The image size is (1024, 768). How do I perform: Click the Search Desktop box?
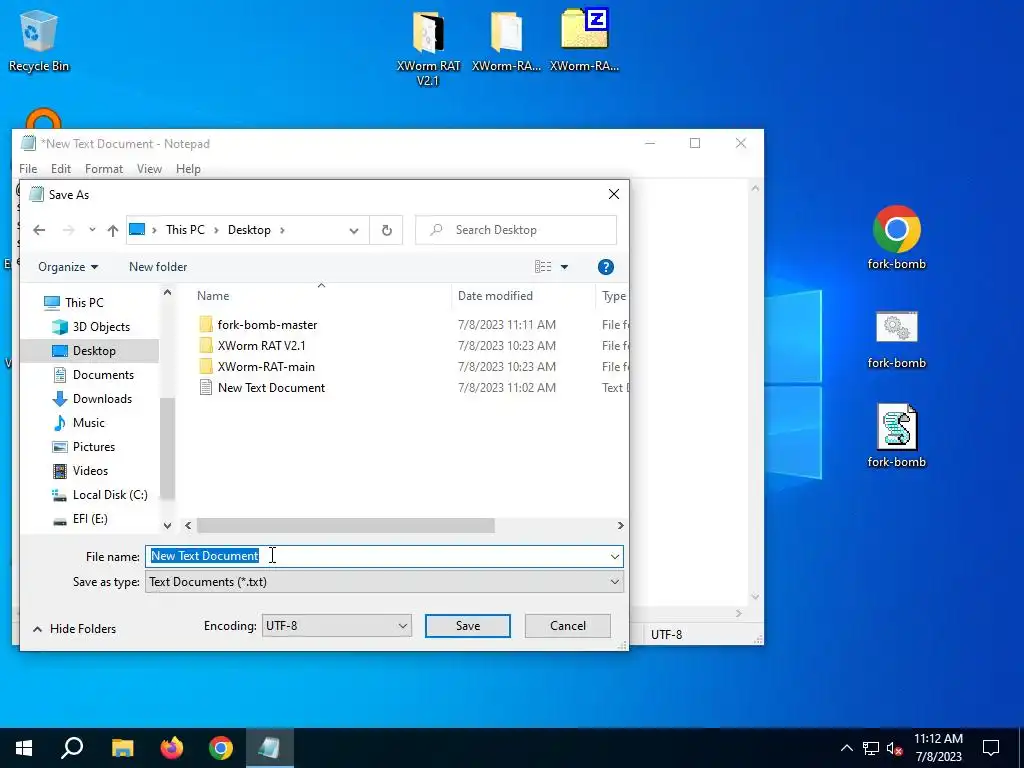(x=516, y=230)
